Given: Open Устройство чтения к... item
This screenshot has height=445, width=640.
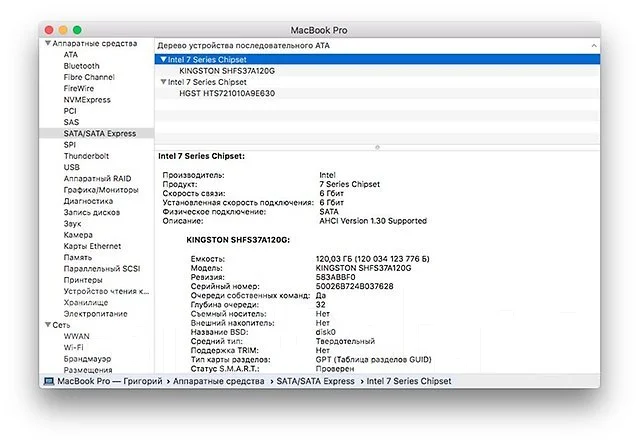Looking at the screenshot, I should tap(106, 291).
